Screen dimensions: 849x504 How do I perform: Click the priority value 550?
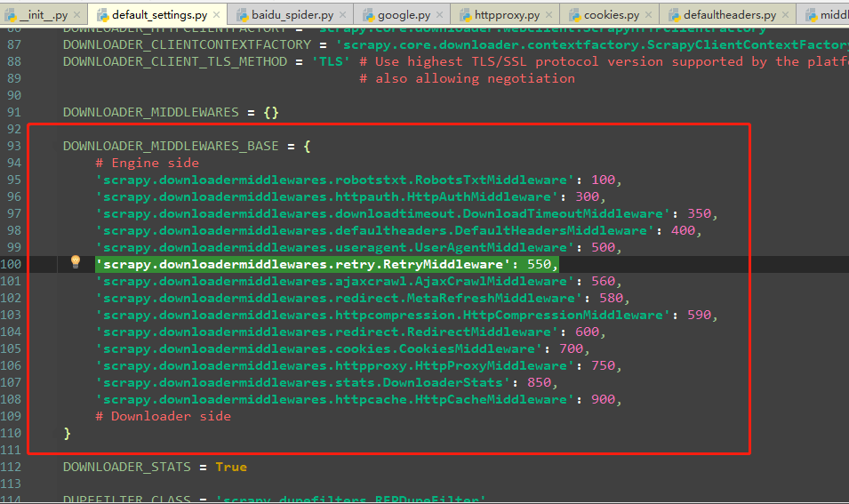(539, 264)
